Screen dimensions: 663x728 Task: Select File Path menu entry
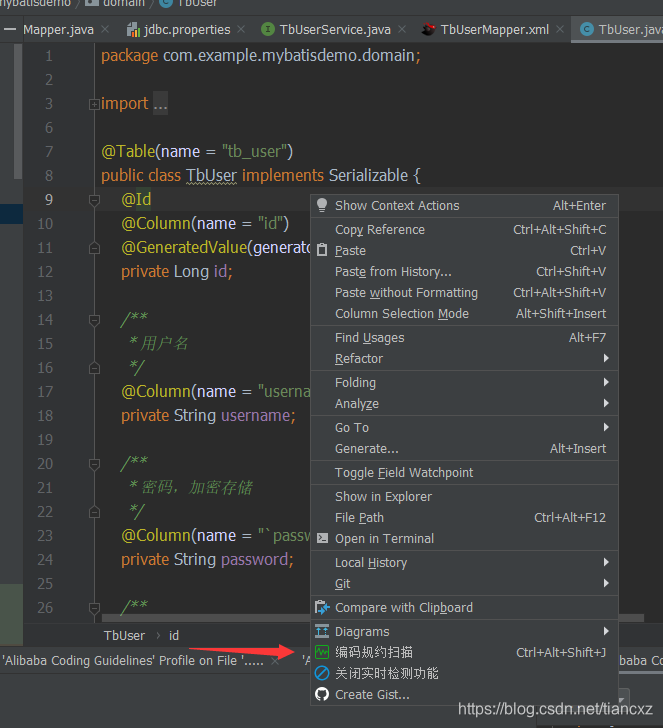pos(464,517)
